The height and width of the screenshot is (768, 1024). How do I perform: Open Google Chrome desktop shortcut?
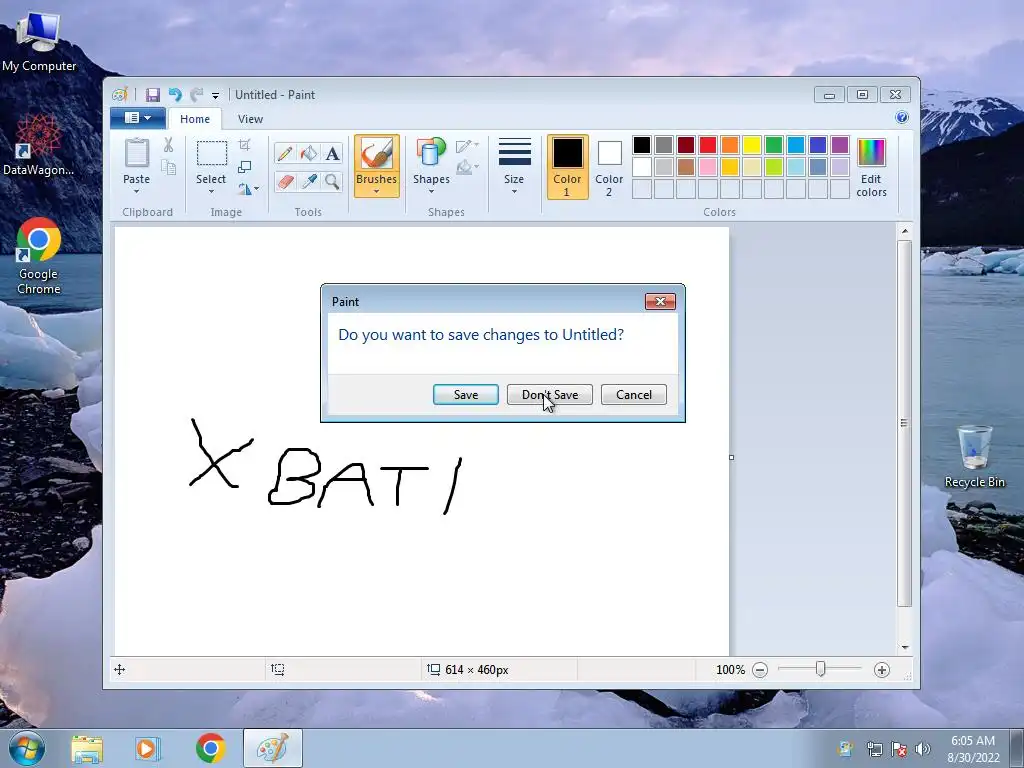pyautogui.click(x=39, y=257)
